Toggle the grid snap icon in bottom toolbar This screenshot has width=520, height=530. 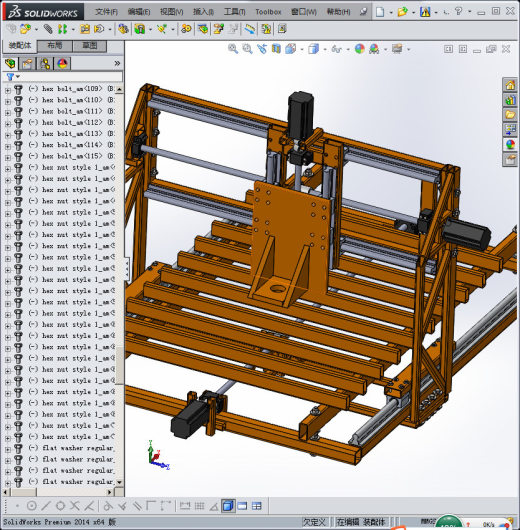pyautogui.click(x=199, y=506)
